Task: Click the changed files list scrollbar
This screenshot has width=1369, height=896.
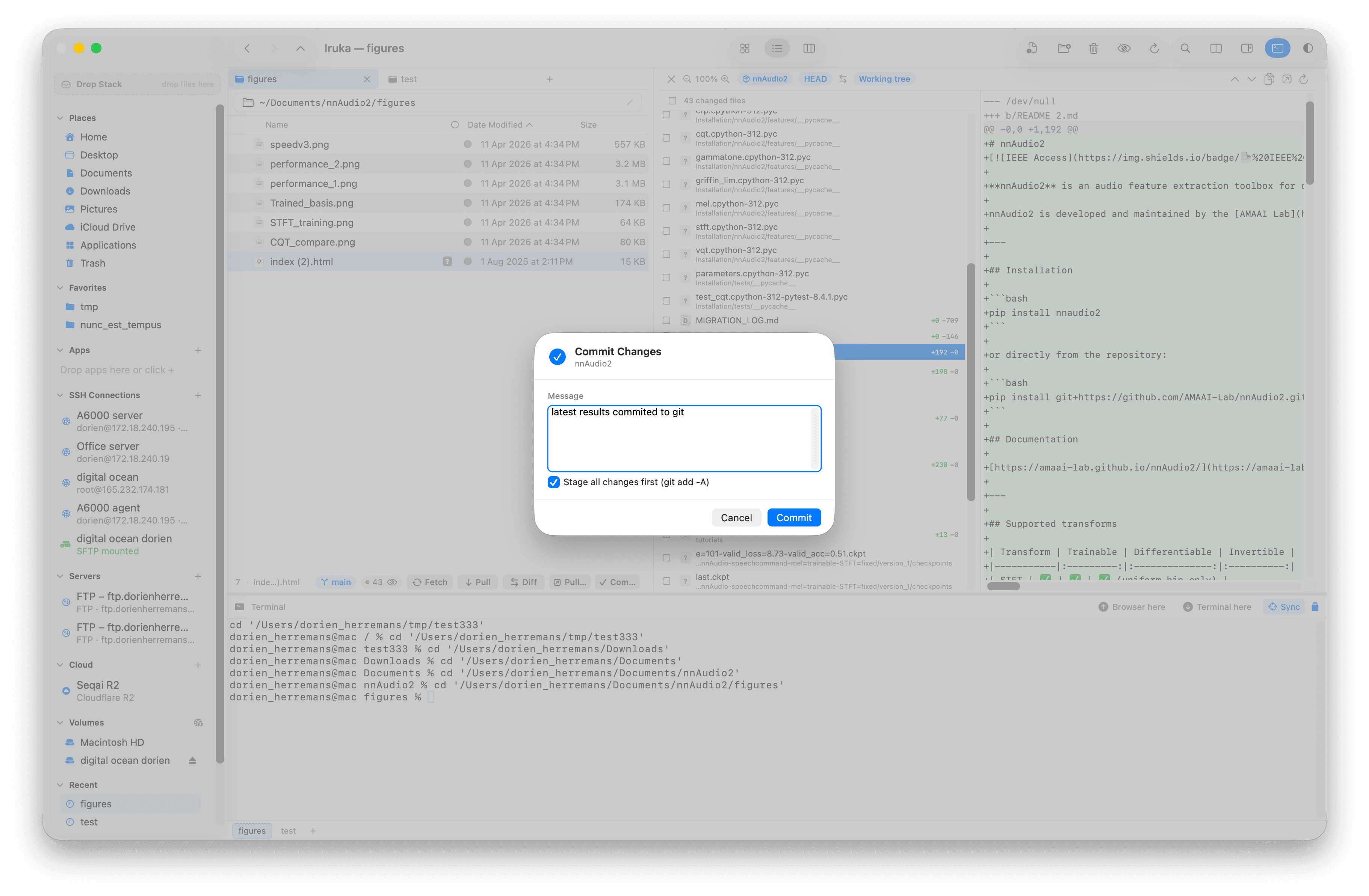Action: pos(971,382)
